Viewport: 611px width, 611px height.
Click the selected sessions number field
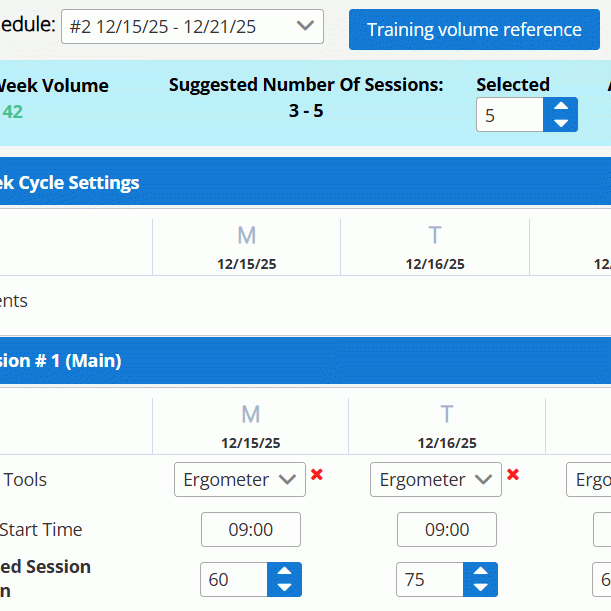point(510,116)
